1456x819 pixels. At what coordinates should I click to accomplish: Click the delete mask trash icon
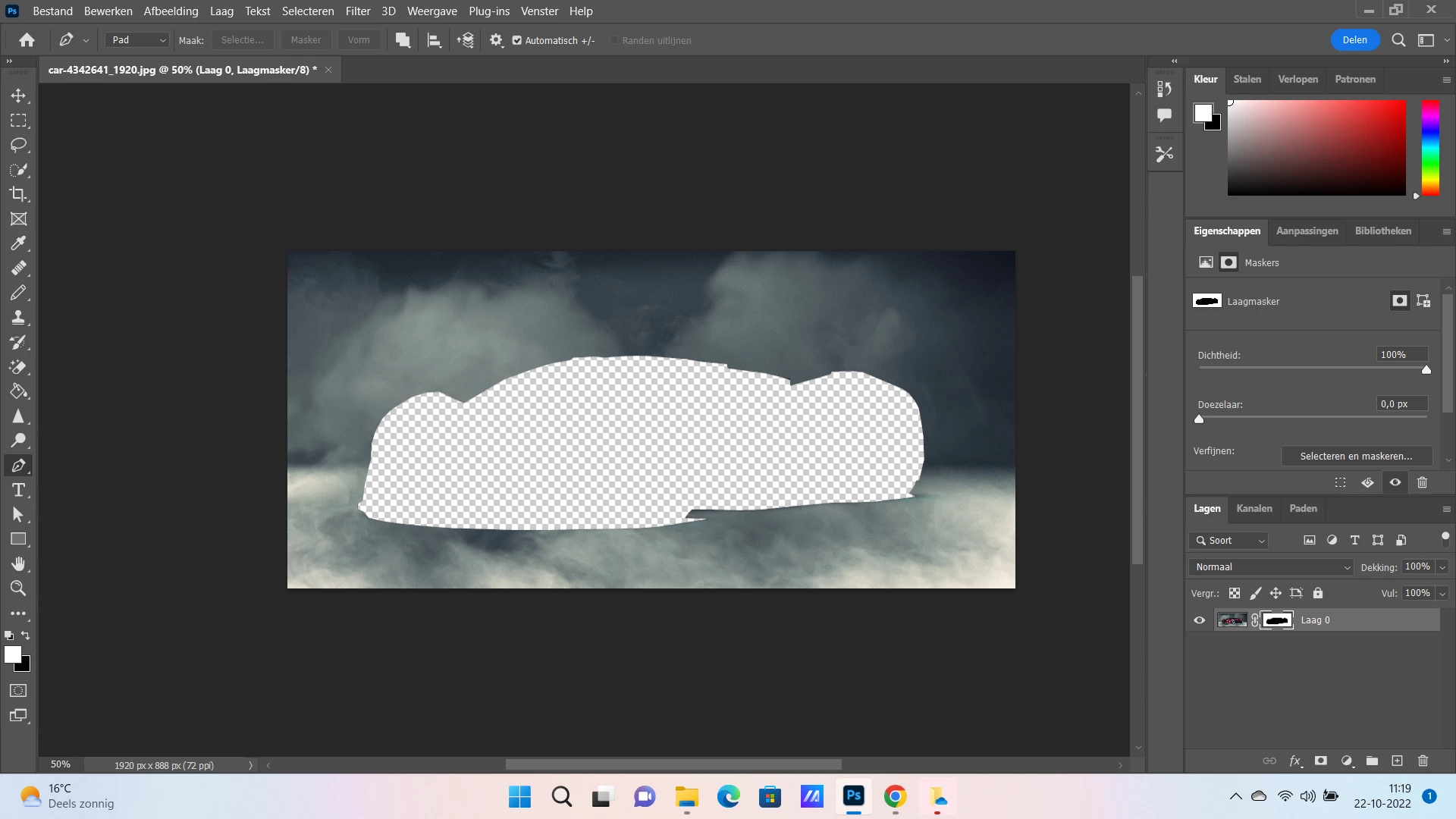pyautogui.click(x=1422, y=482)
